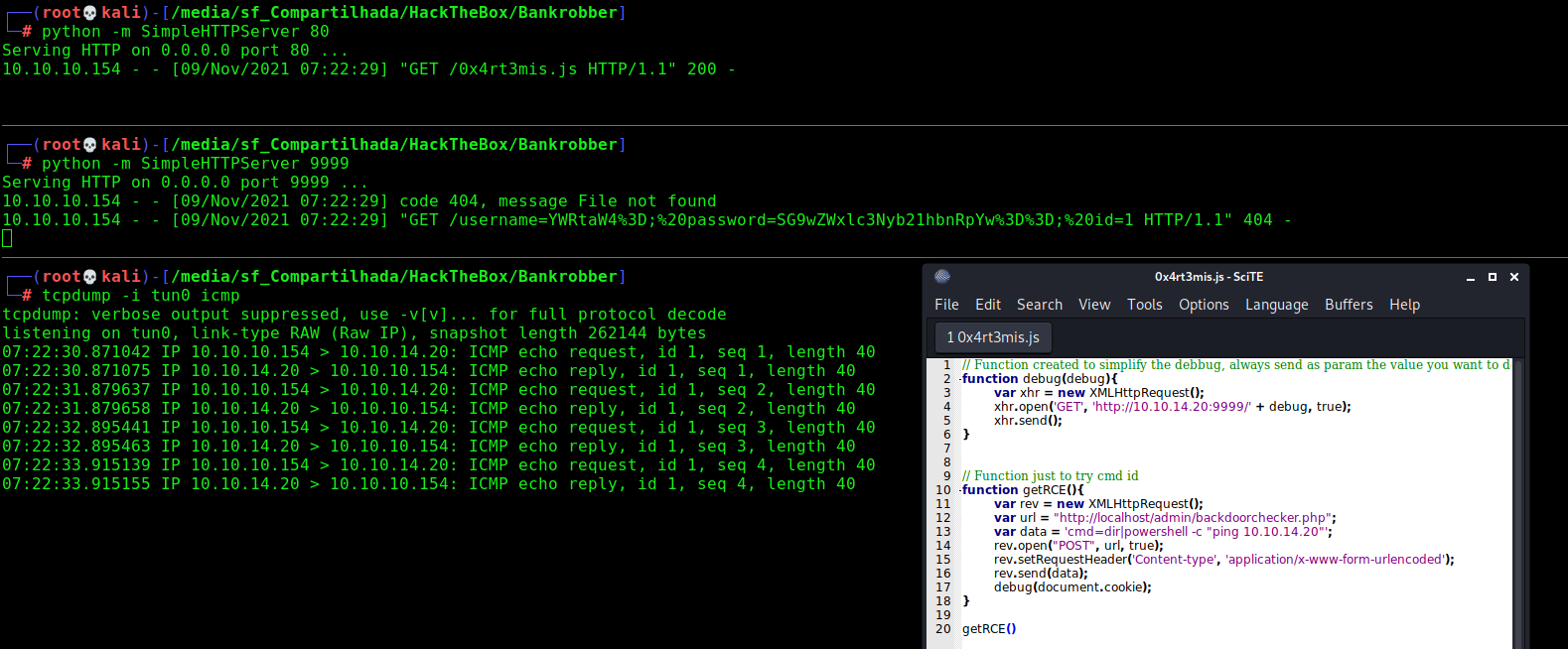The height and width of the screenshot is (649, 1568).
Task: Place cursor on 'var rev = new XMLHttpRequest' line
Action: click(1098, 504)
